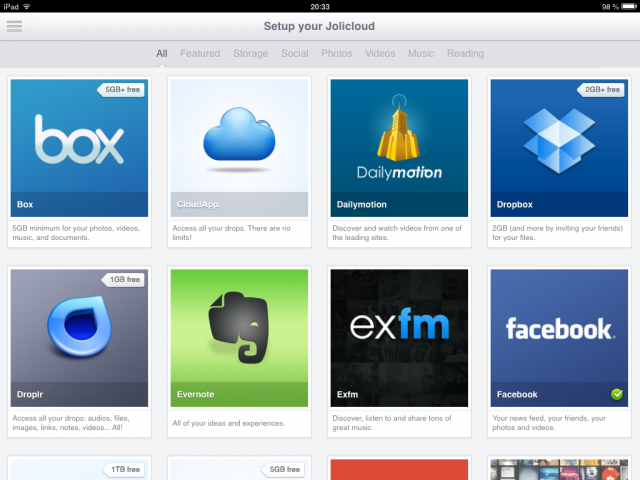Open the Photos category tab

click(336, 53)
